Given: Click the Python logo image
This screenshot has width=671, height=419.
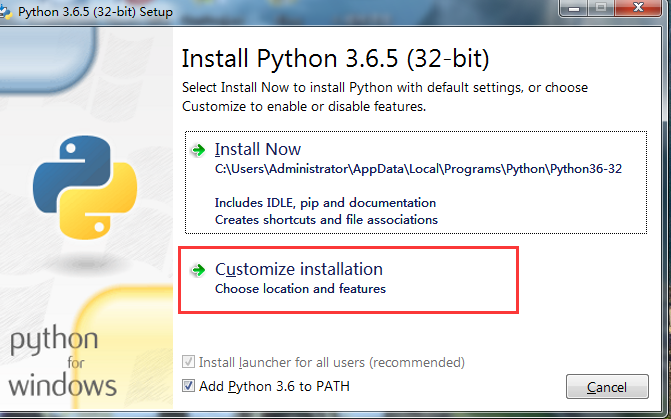Looking at the screenshot, I should pos(85,187).
